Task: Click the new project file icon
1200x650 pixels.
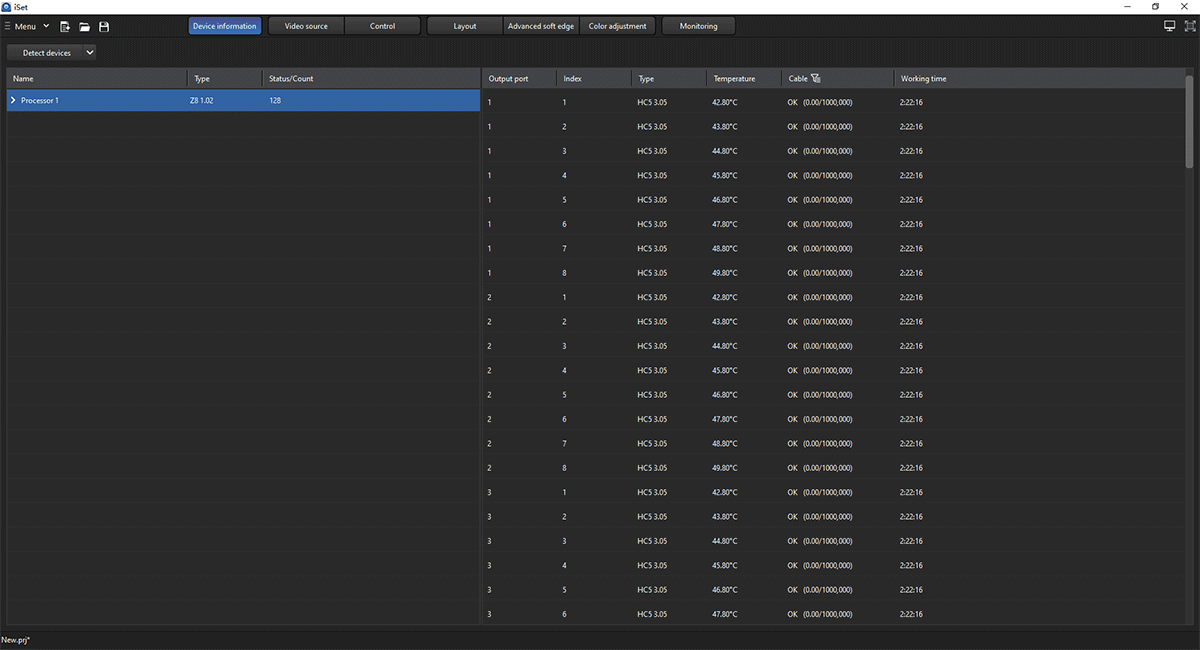Action: [65, 26]
